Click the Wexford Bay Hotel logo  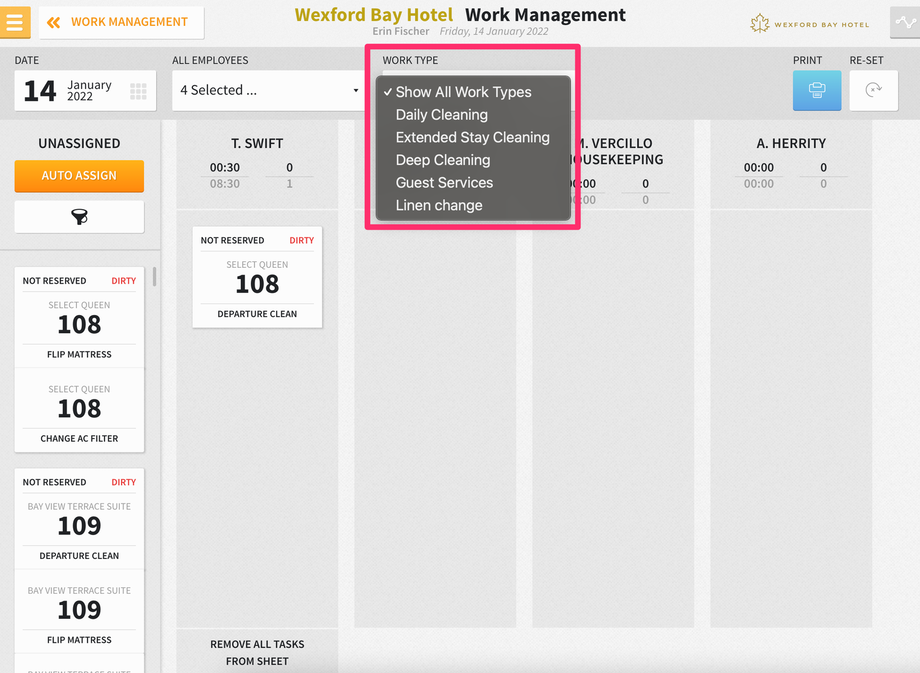(809, 23)
